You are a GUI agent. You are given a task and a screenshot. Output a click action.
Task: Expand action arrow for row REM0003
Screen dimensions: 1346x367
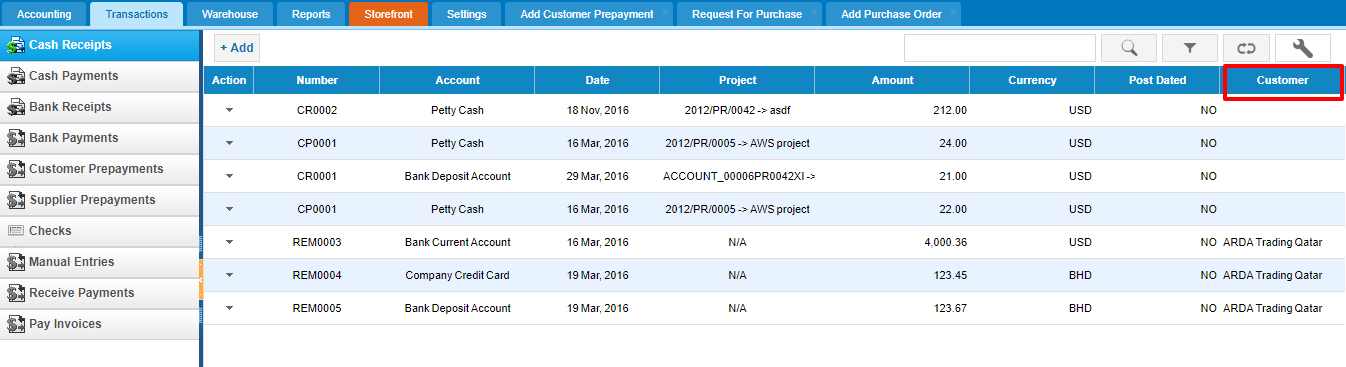pyautogui.click(x=229, y=242)
